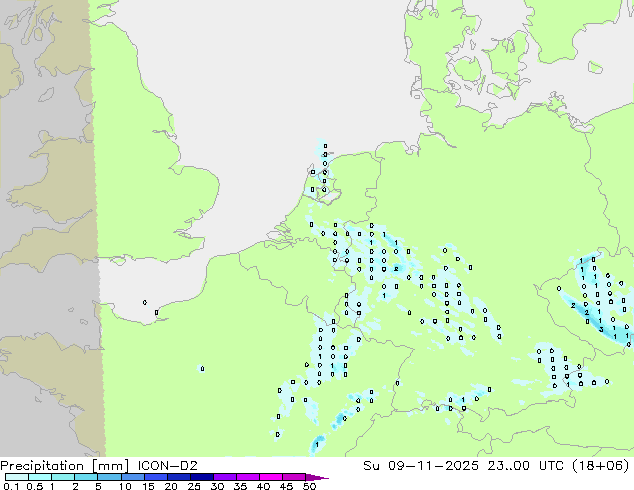Click the 25–30 mm legend color swatch
Image resolution: width=634 pixels, height=490 pixels.
point(201,477)
